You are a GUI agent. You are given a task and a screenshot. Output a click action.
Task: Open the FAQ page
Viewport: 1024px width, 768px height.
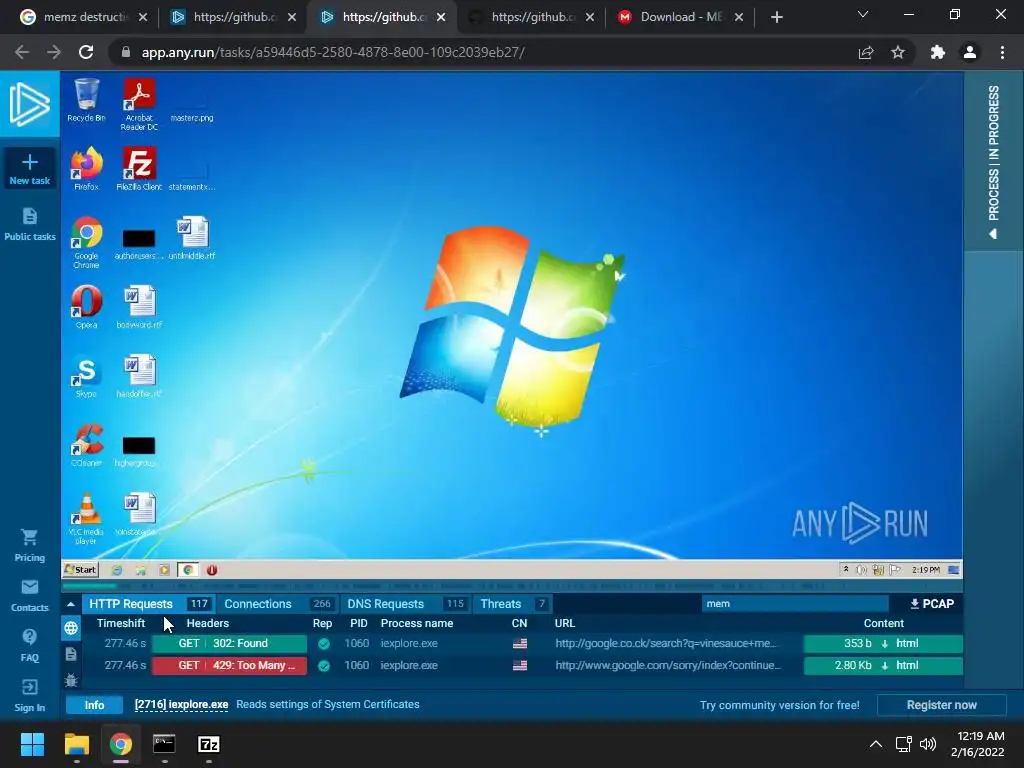(29, 646)
